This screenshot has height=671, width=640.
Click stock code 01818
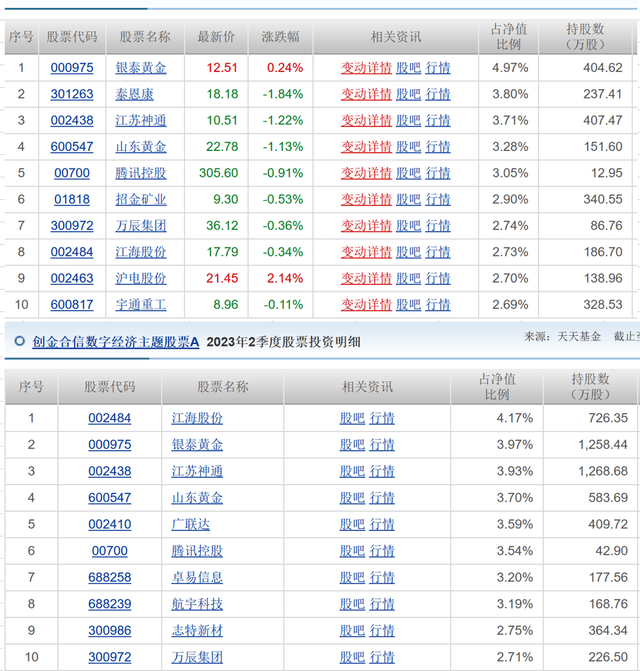[x=72, y=199]
